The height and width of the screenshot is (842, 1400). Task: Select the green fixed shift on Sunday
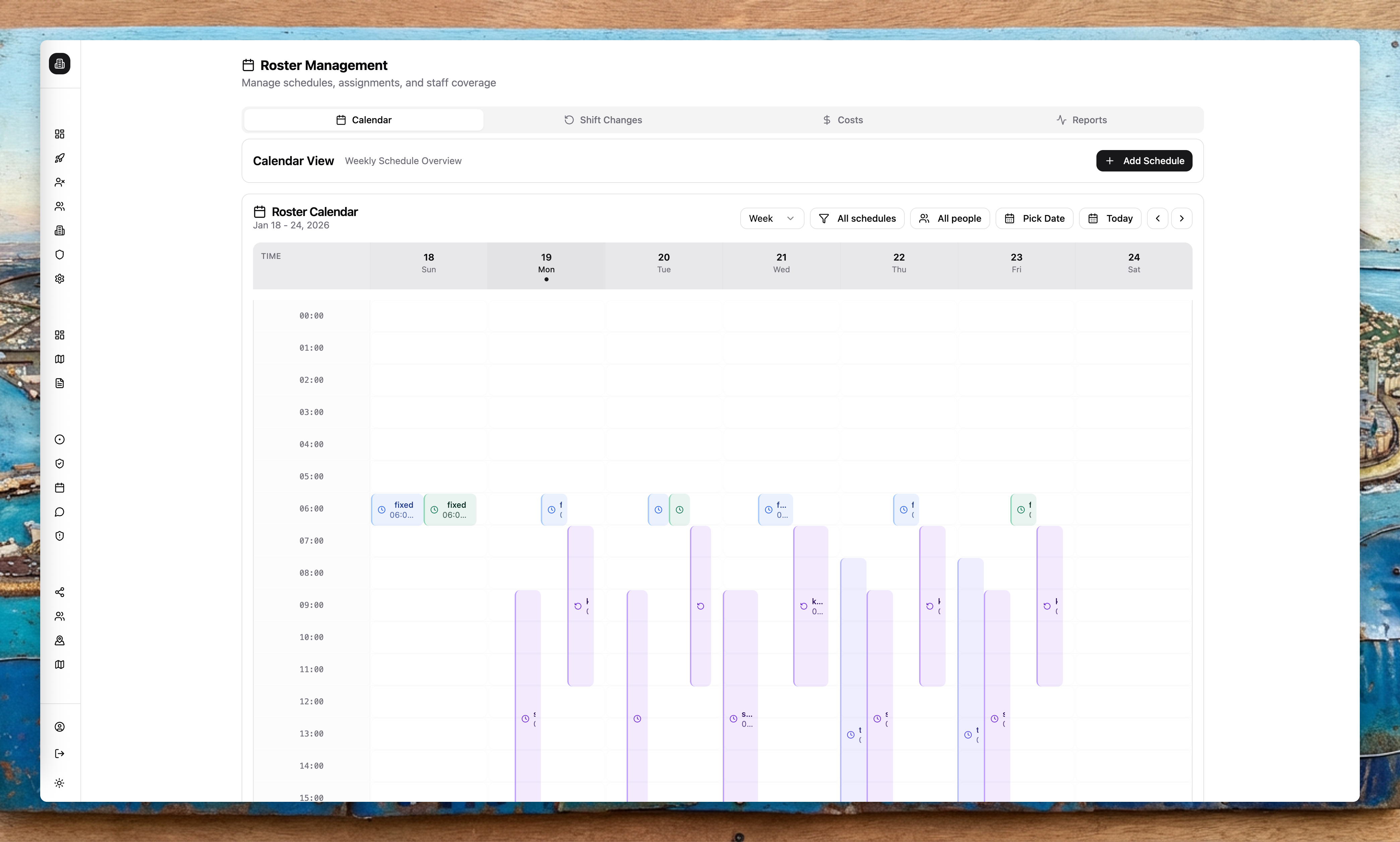click(450, 509)
